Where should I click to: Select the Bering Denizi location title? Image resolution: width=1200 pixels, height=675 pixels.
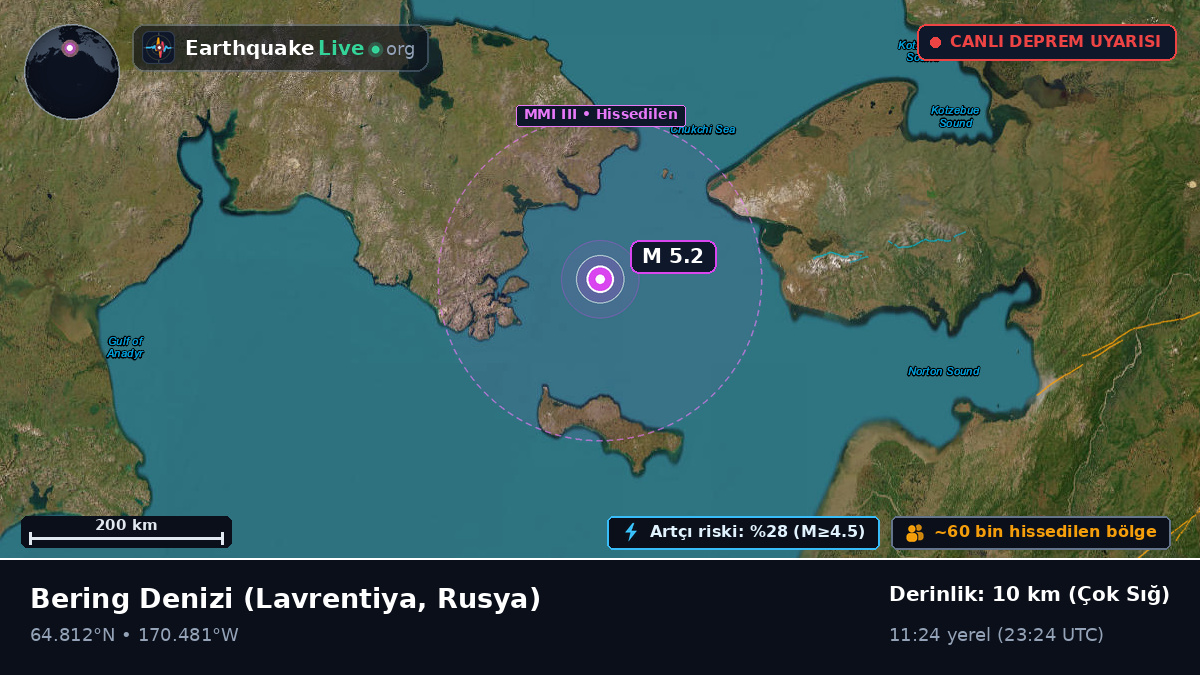[285, 599]
